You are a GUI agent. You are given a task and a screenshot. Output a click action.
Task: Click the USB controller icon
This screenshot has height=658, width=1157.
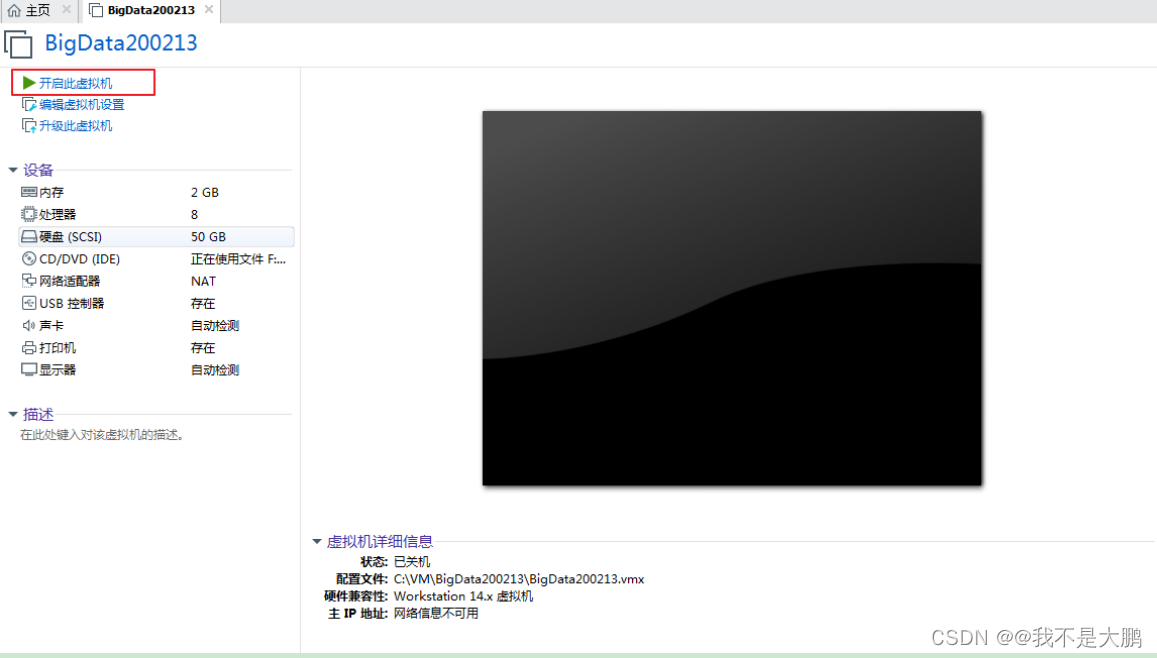(29, 303)
